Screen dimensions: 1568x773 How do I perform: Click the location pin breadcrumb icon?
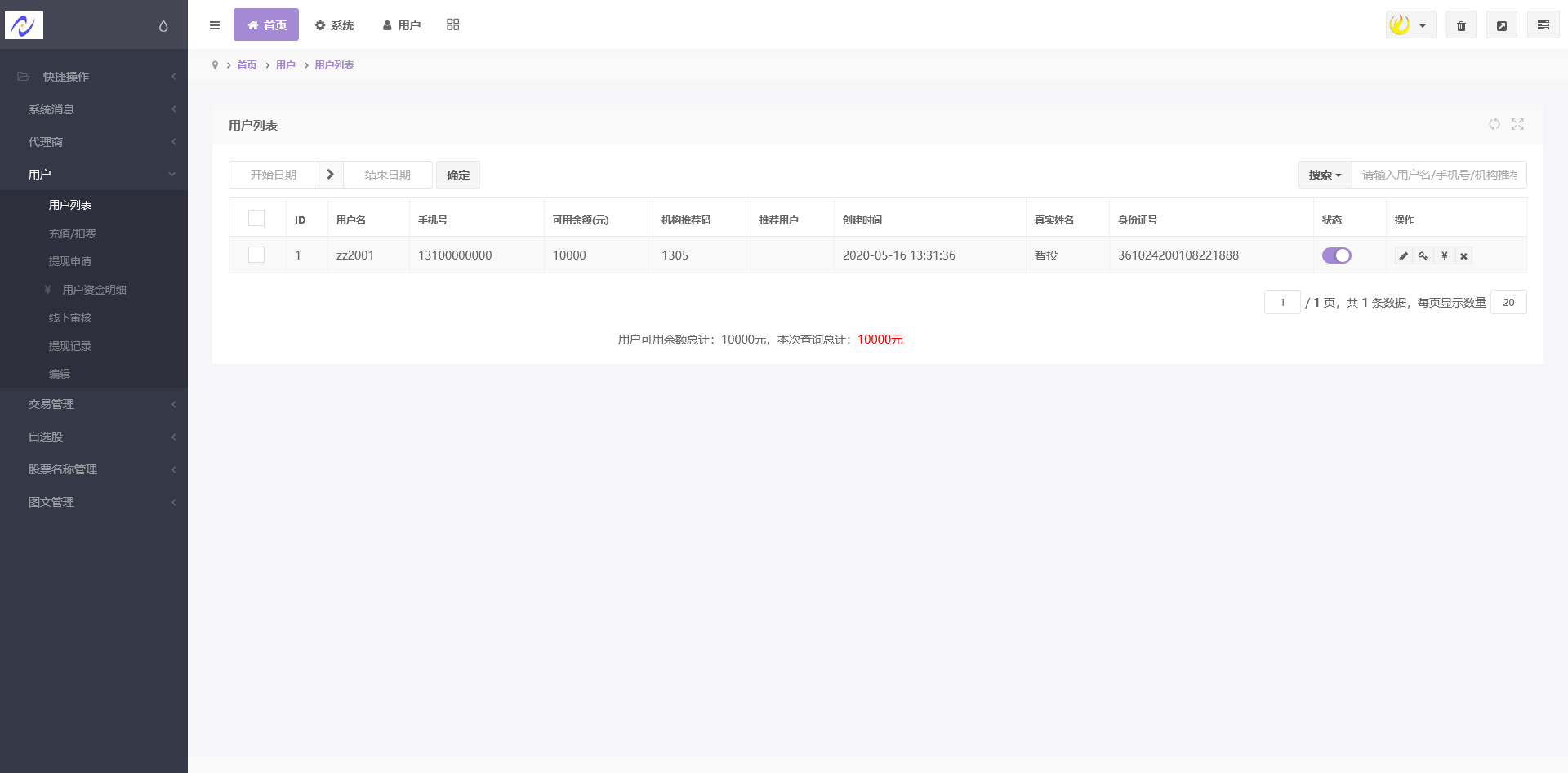[x=215, y=65]
